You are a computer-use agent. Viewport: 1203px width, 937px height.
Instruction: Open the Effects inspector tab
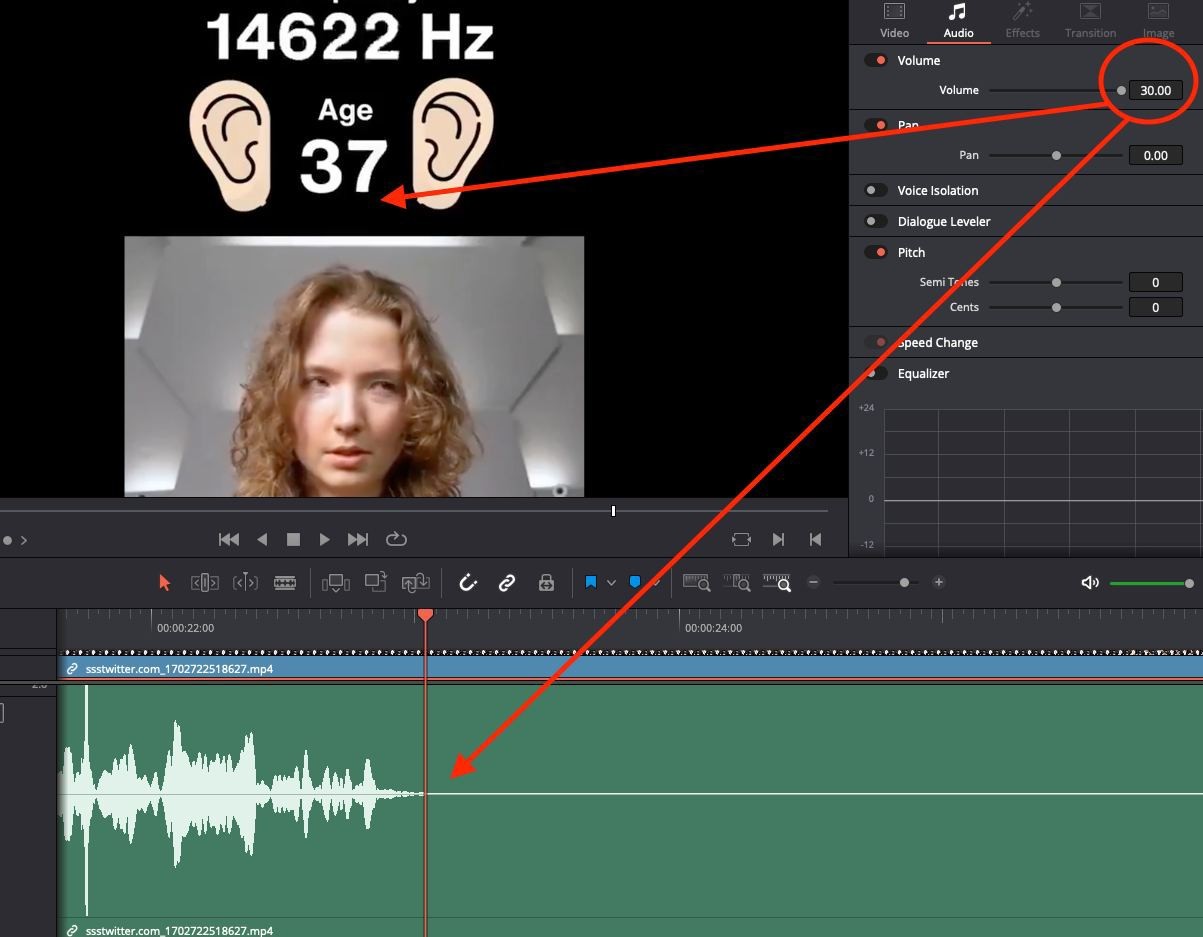pyautogui.click(x=1022, y=21)
